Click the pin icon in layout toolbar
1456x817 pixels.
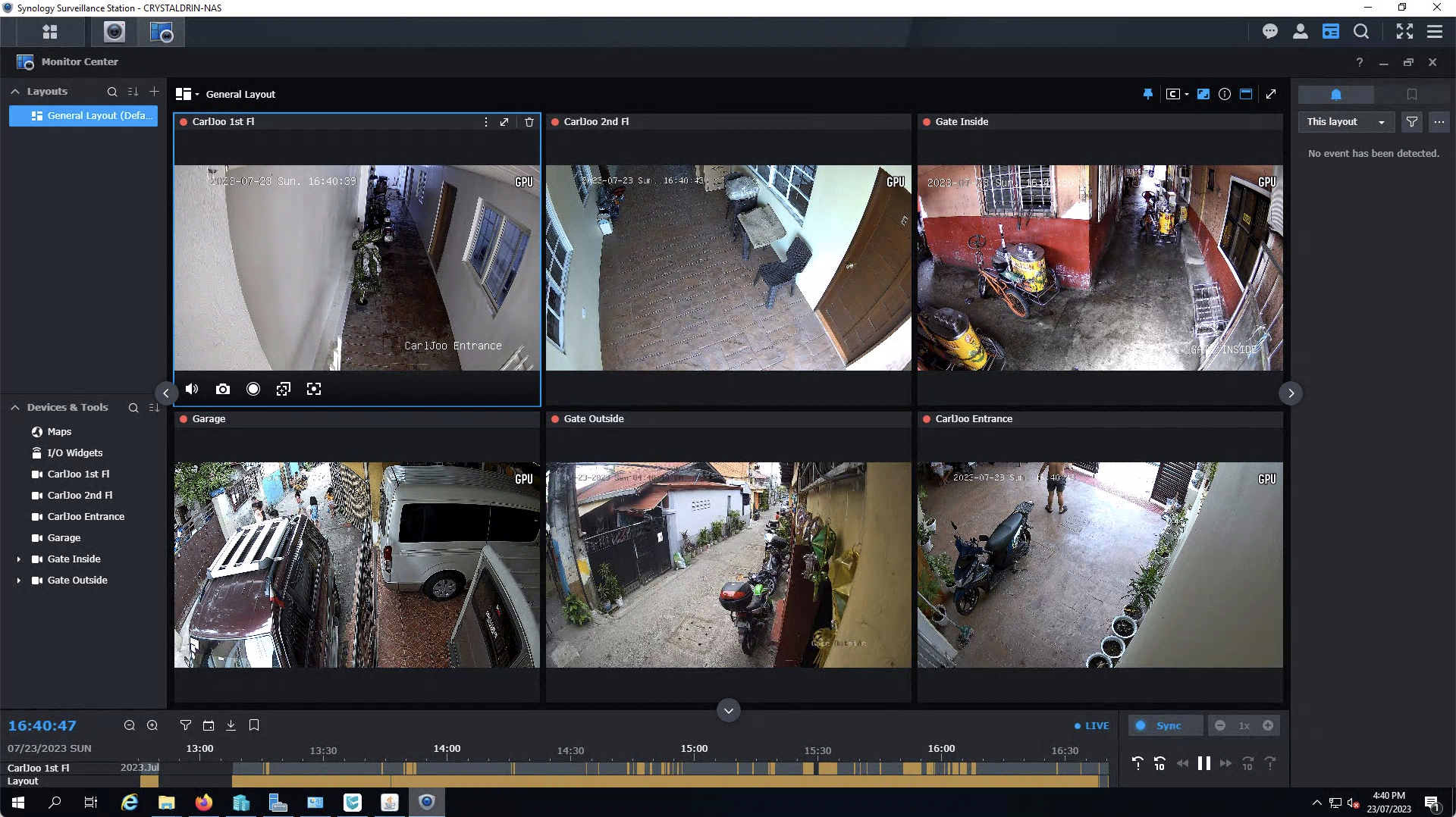1148,94
